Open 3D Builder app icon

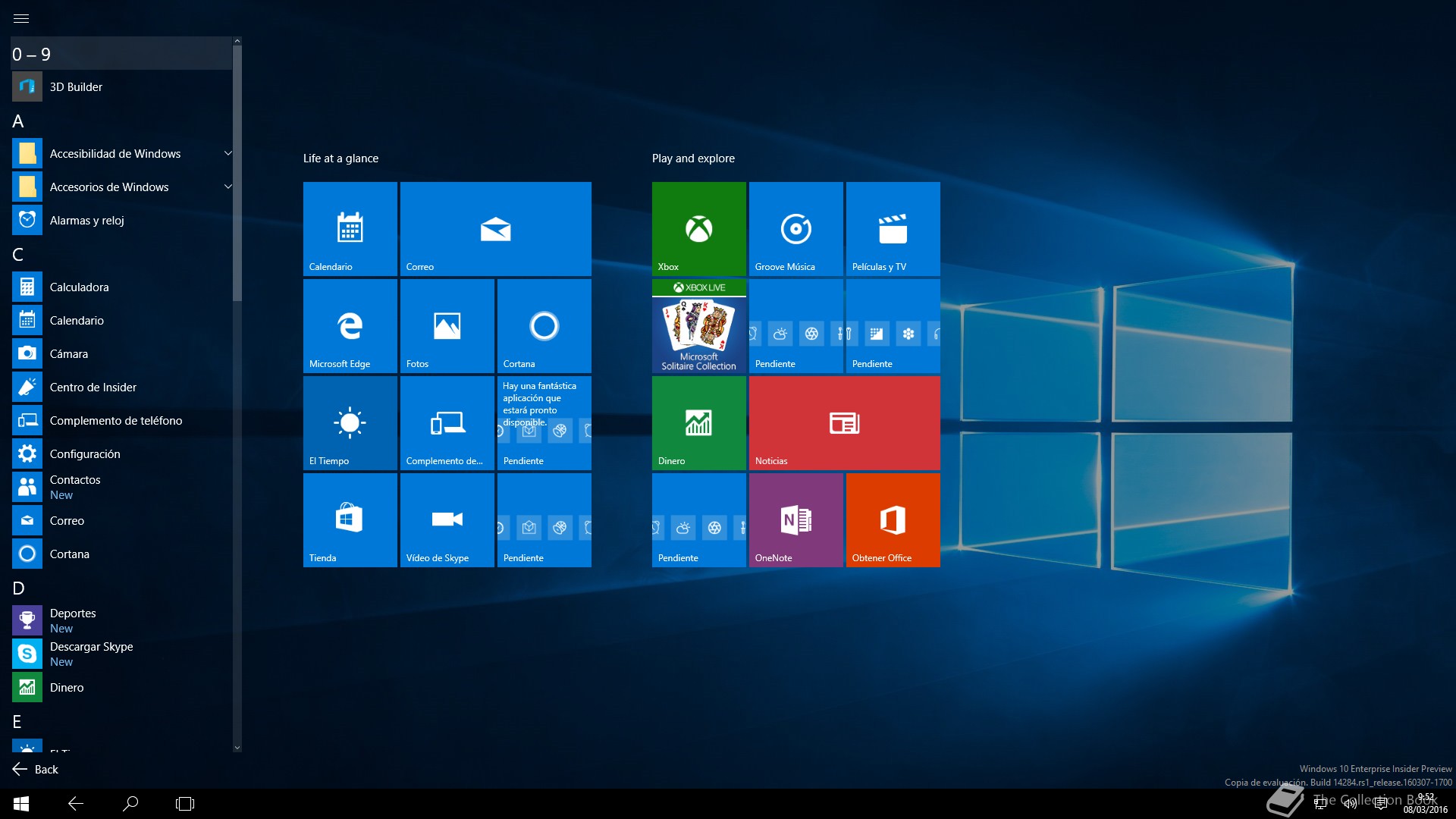point(27,87)
